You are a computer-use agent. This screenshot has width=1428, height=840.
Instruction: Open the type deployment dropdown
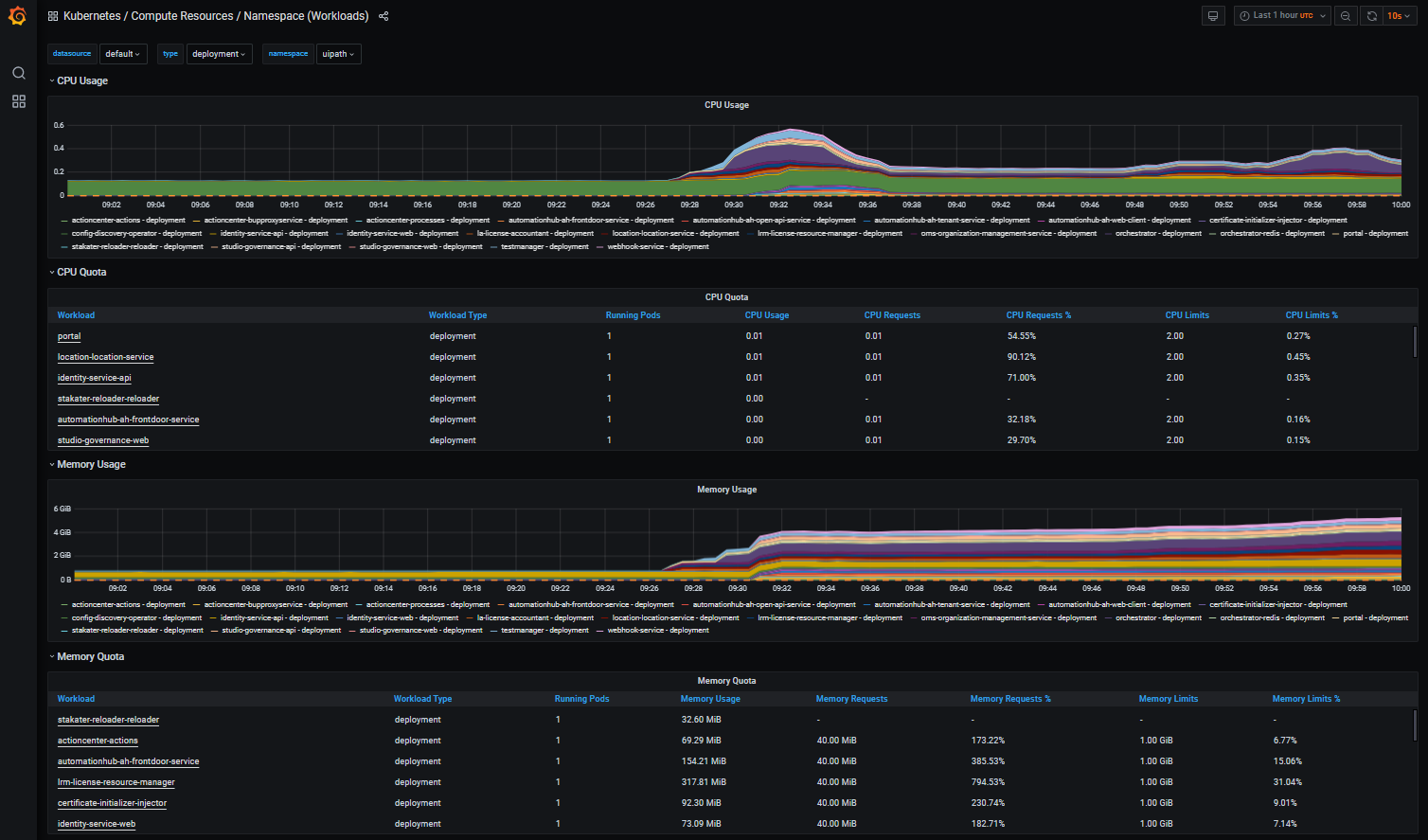pos(219,54)
